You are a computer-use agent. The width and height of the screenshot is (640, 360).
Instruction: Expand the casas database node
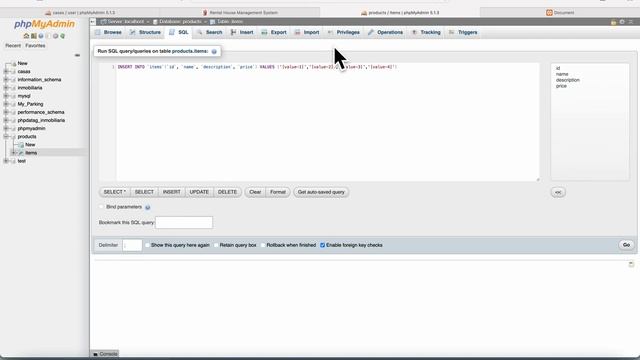coord(6,71)
